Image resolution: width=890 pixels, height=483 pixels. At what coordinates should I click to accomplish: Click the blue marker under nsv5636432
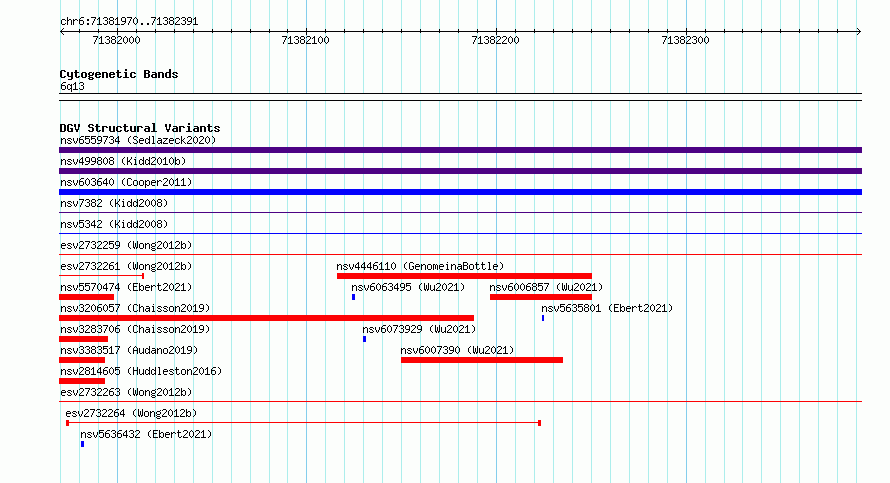[x=82, y=444]
